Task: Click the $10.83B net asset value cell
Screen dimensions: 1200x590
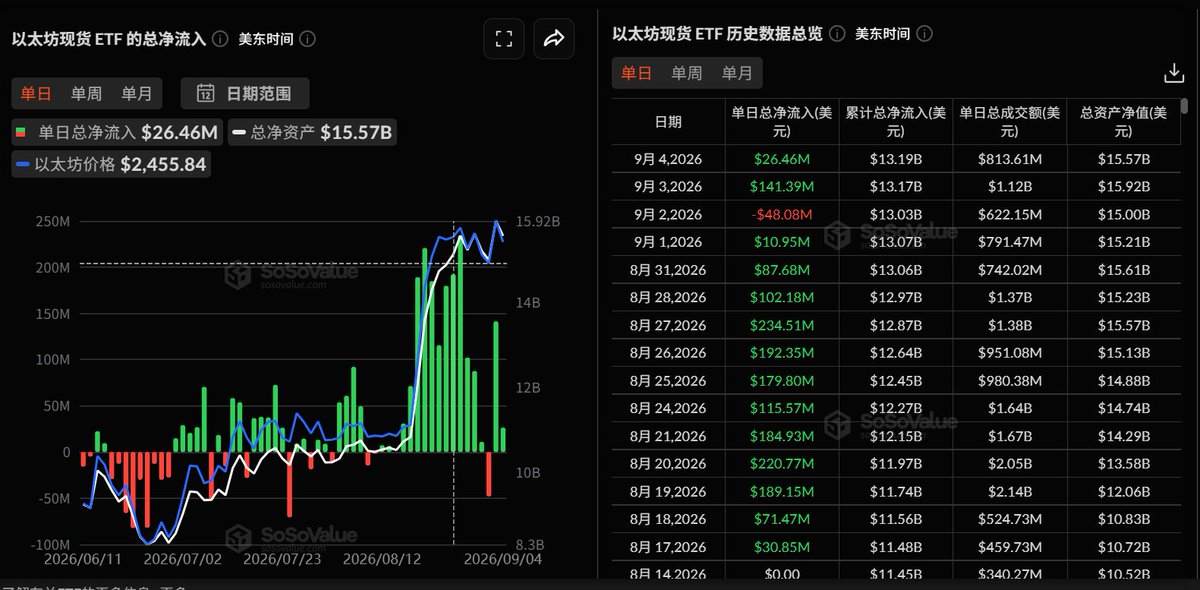Action: pyautogui.click(x=1124, y=519)
